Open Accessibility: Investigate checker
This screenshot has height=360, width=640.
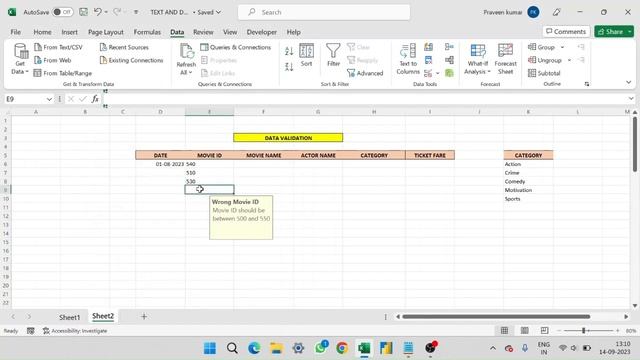[75, 331]
